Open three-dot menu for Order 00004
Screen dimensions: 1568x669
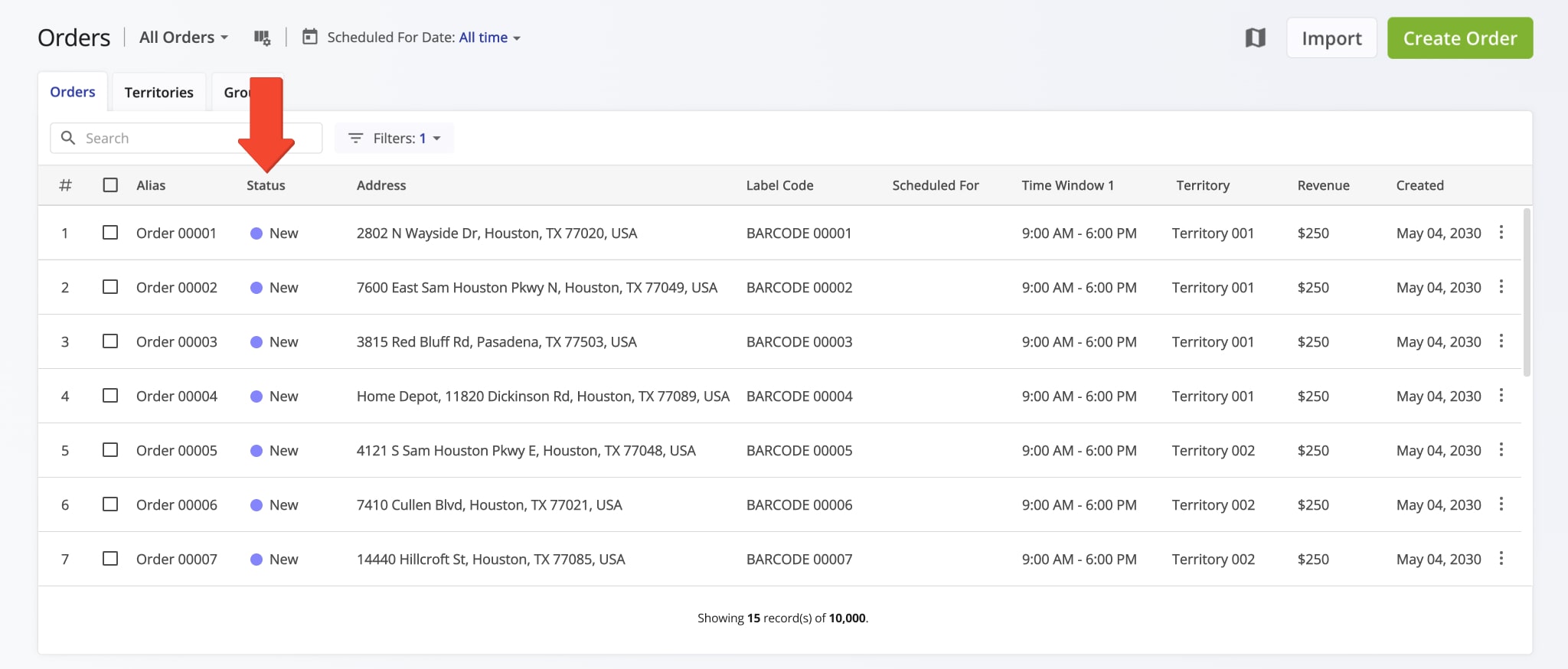tap(1501, 395)
